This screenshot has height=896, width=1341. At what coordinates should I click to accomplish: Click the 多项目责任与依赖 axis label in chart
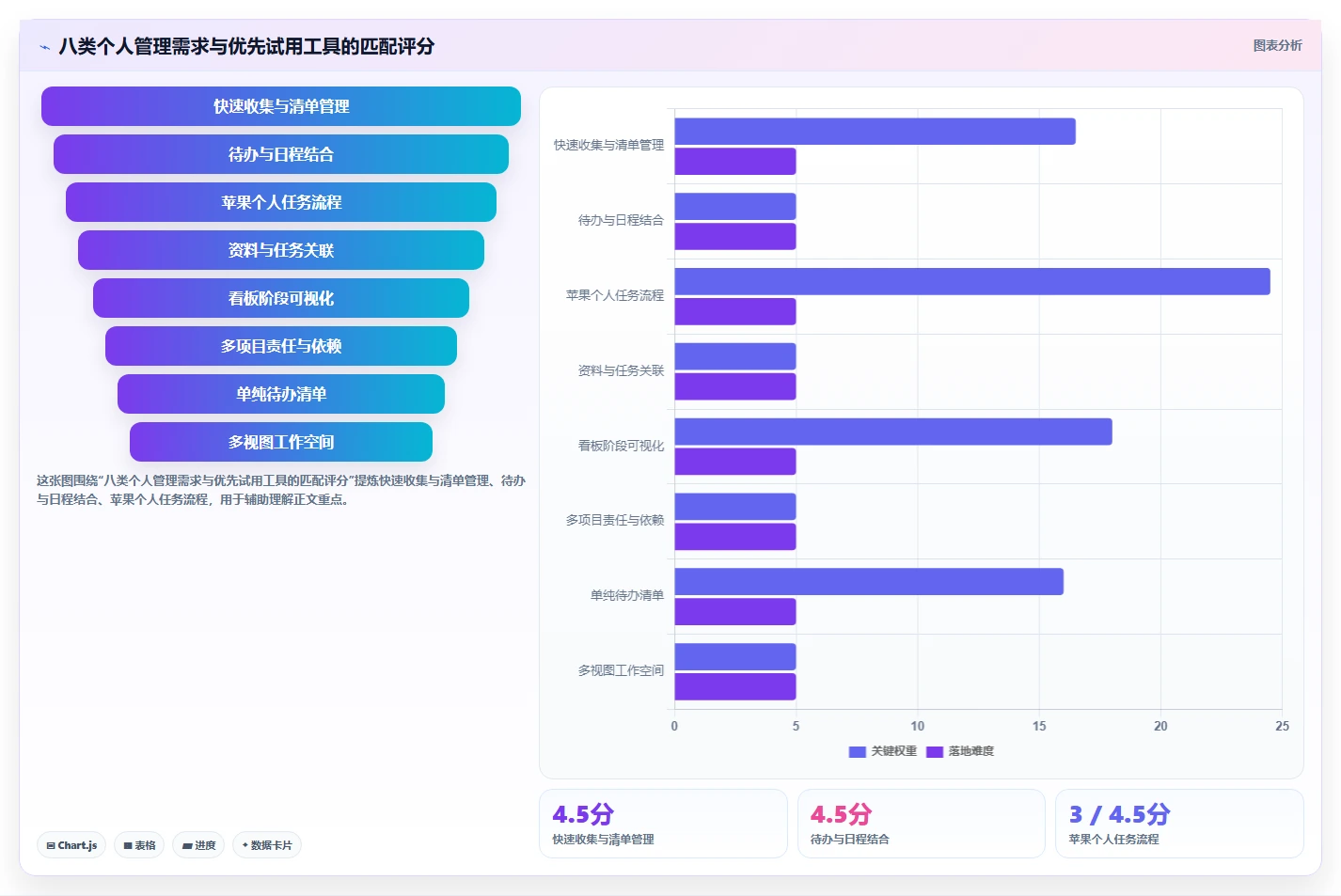[x=615, y=520]
